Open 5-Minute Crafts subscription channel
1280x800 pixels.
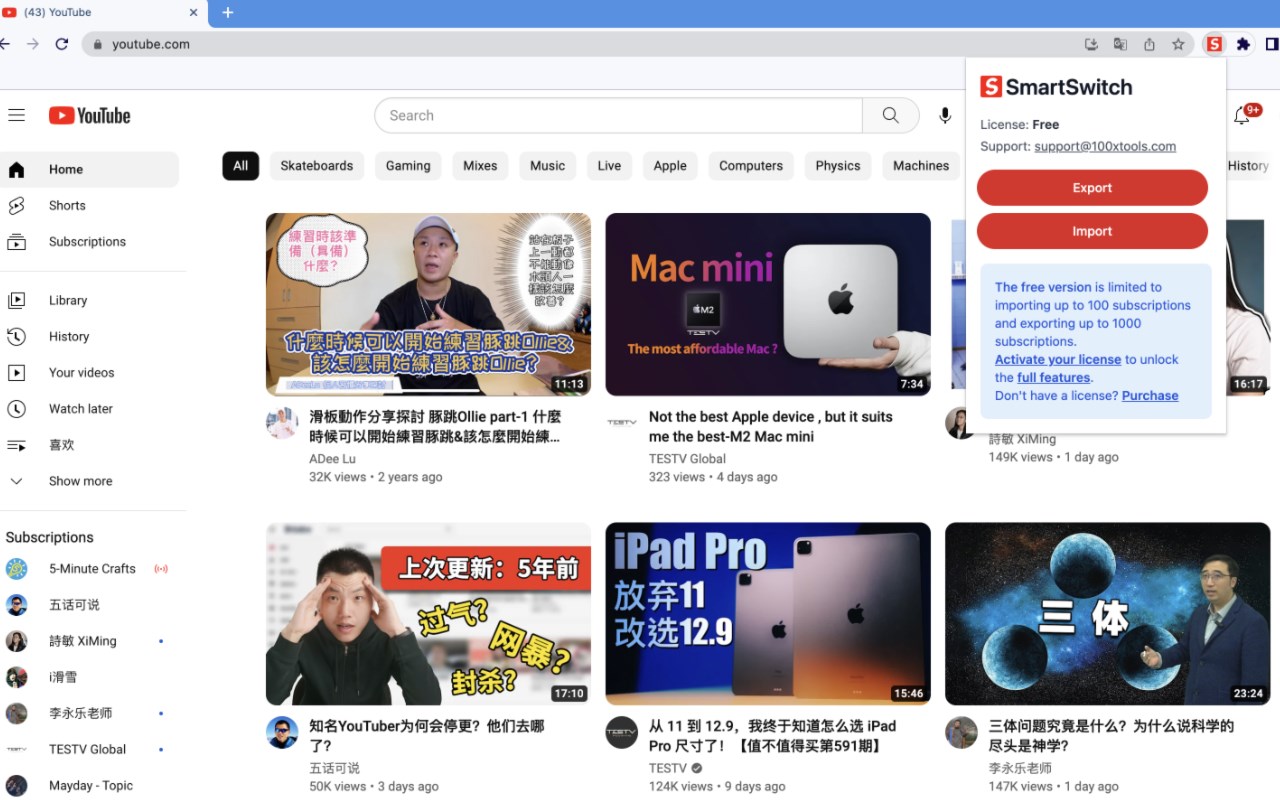(90, 568)
